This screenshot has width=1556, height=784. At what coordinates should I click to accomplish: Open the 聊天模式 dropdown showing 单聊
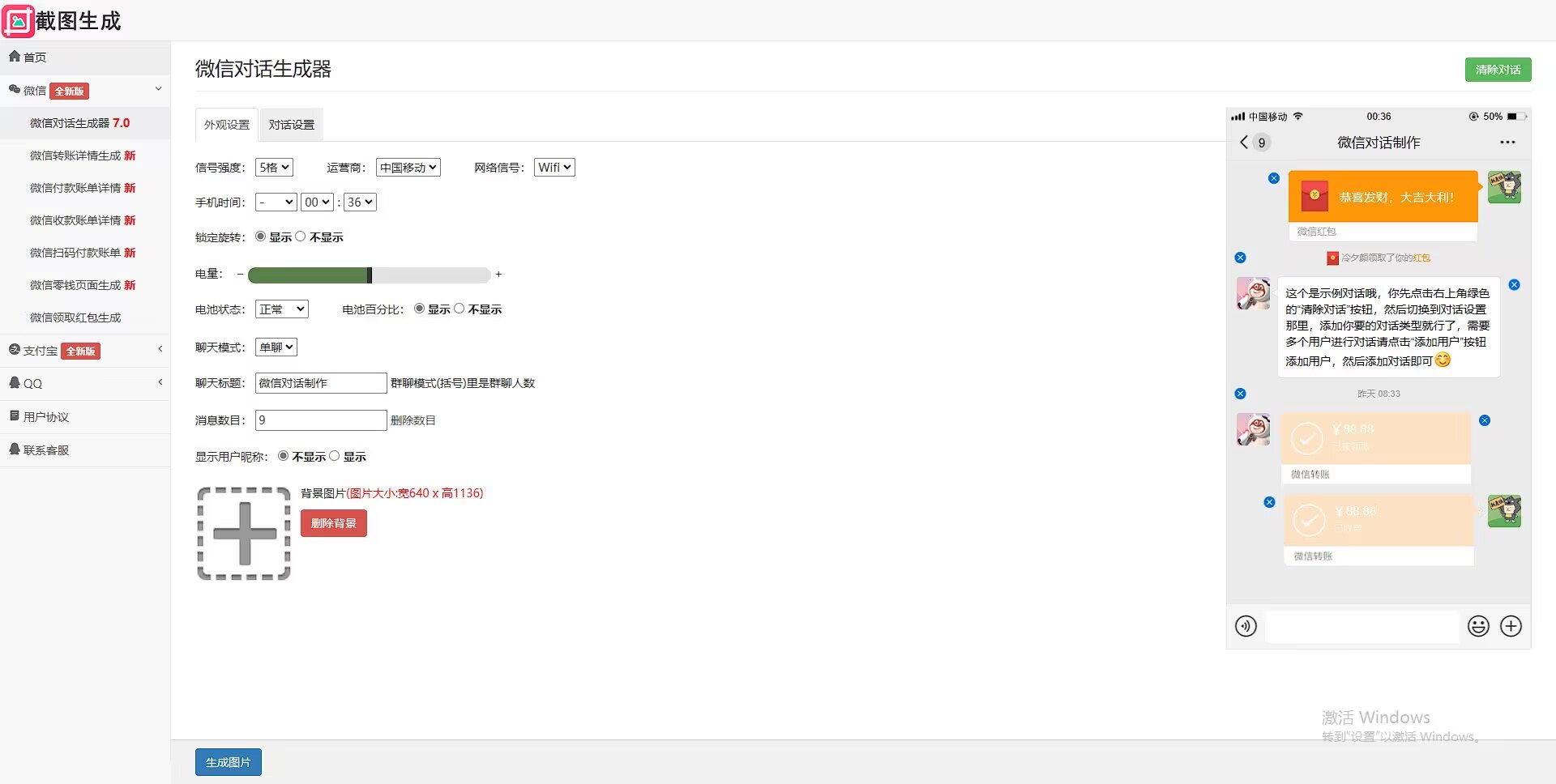[x=276, y=347]
